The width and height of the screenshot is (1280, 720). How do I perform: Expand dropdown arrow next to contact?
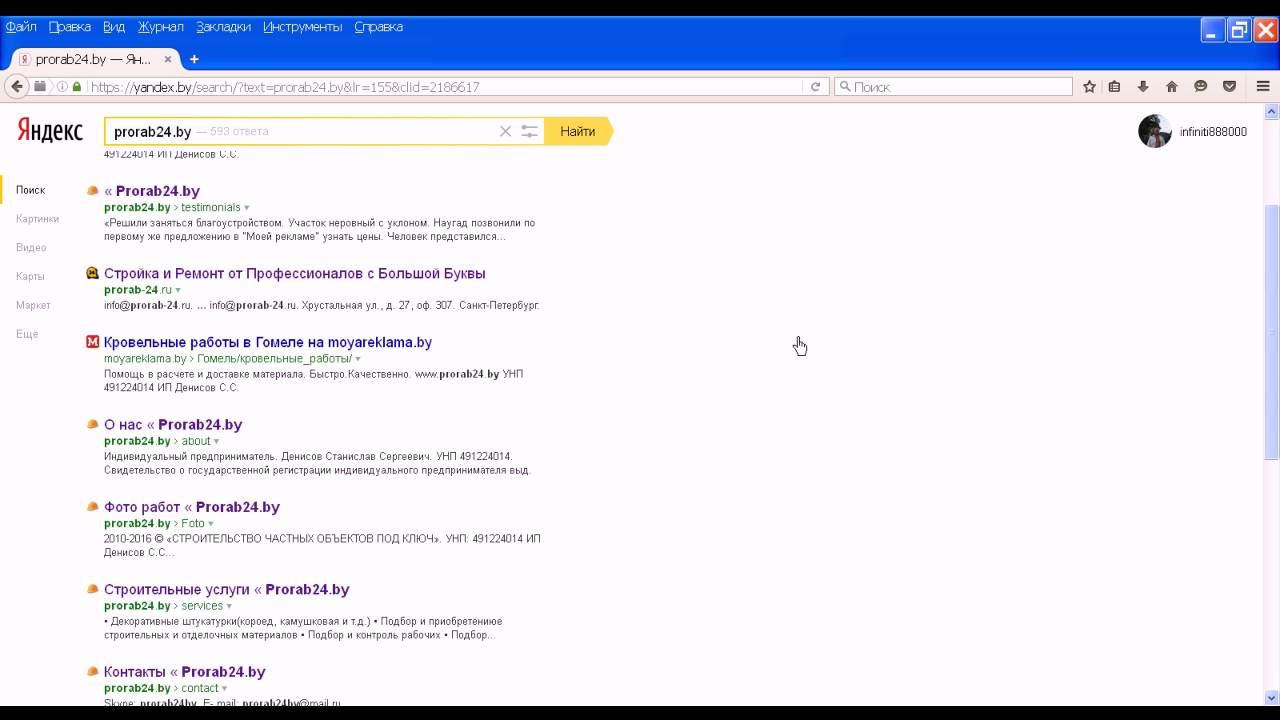pos(224,689)
